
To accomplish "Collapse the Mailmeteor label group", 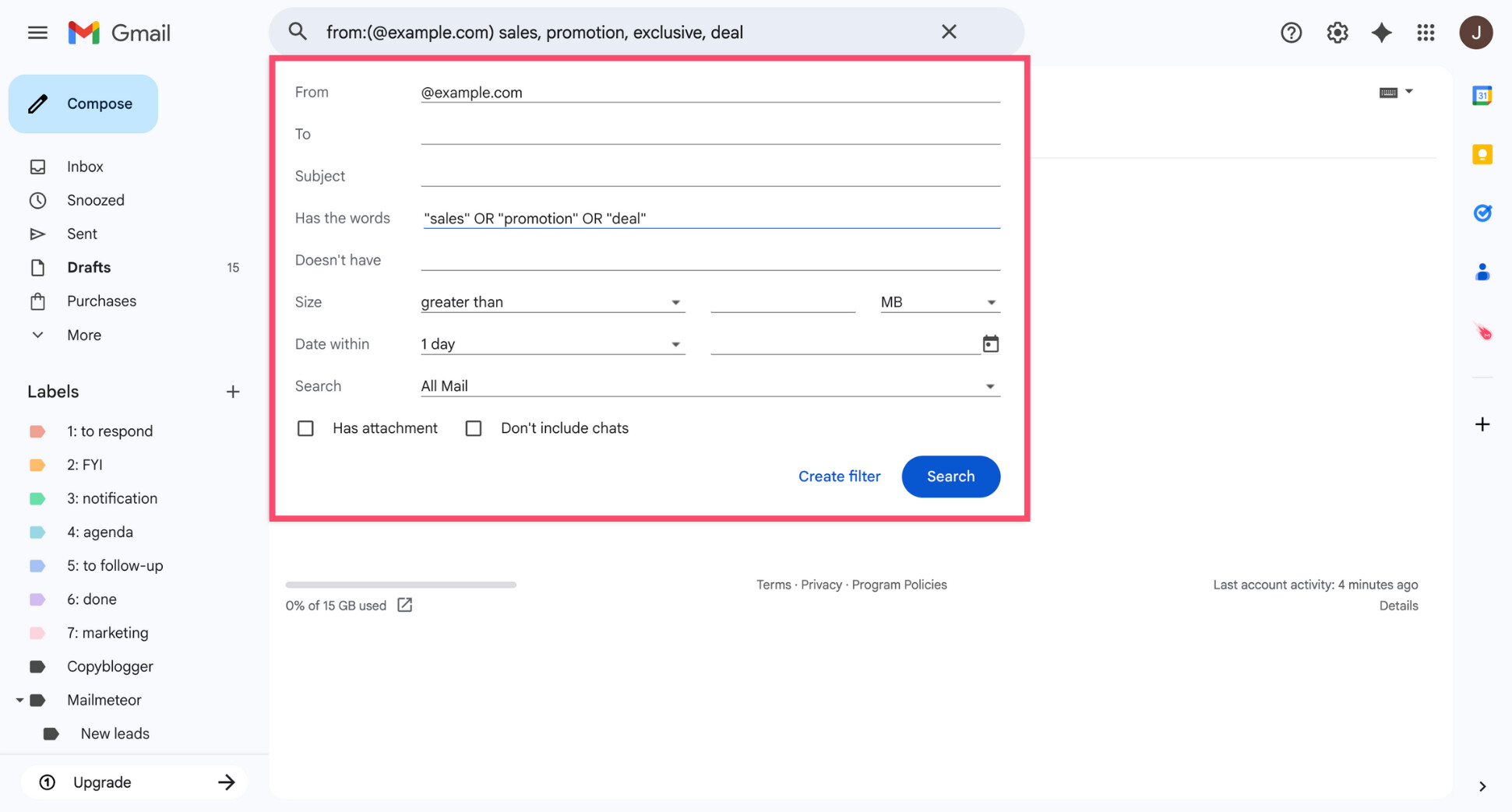I will pos(20,699).
